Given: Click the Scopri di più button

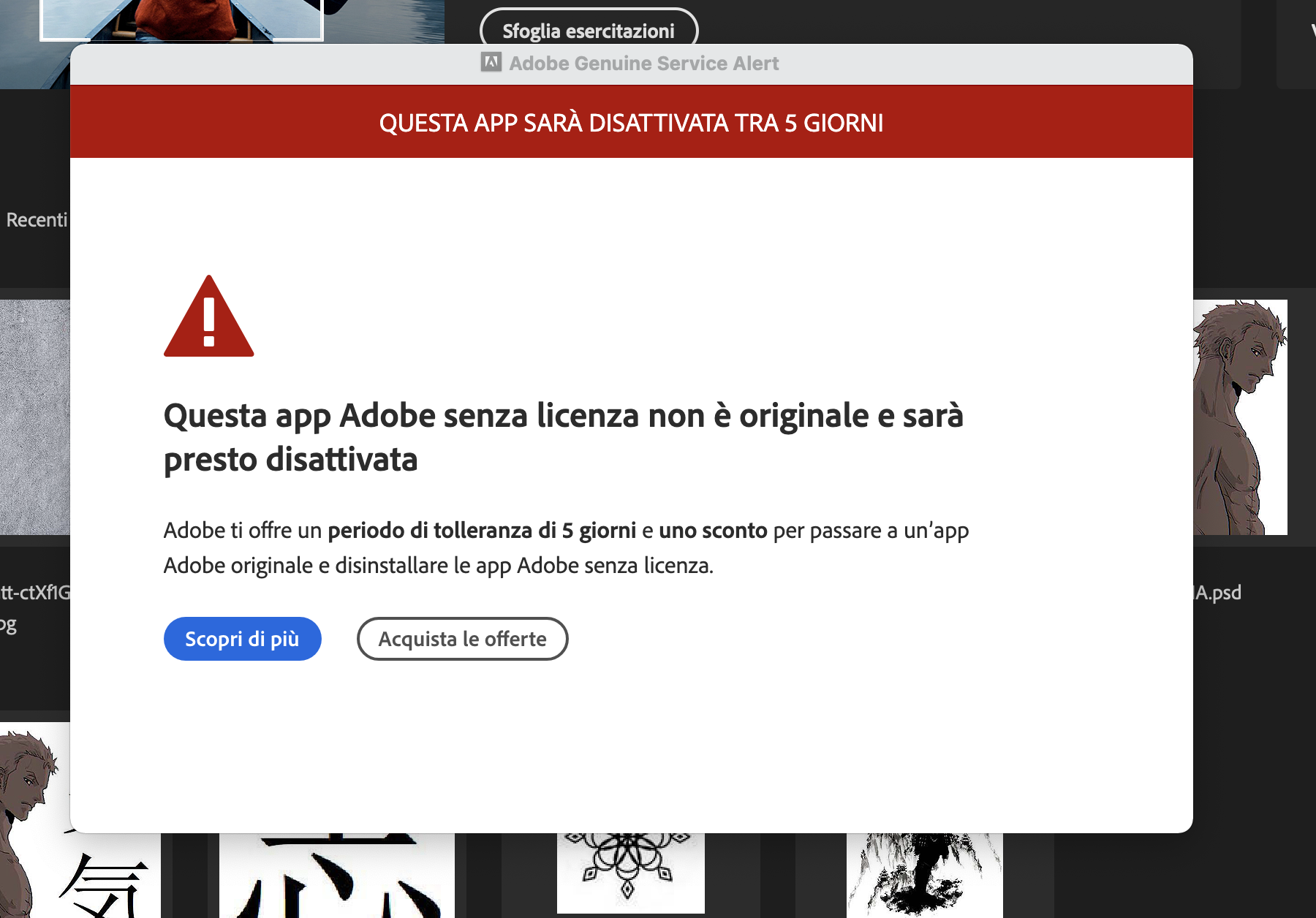Looking at the screenshot, I should 242,639.
